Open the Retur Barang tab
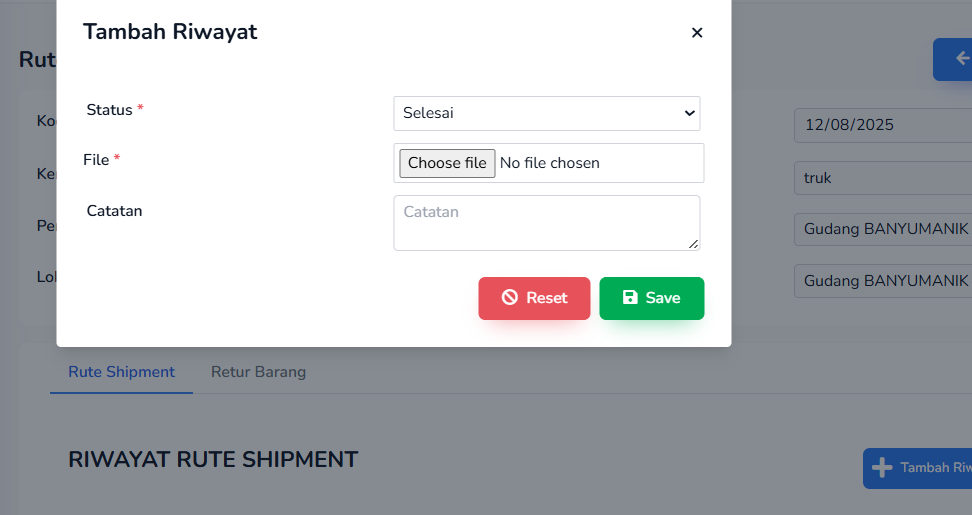Viewport: 972px width, 515px height. point(258,372)
